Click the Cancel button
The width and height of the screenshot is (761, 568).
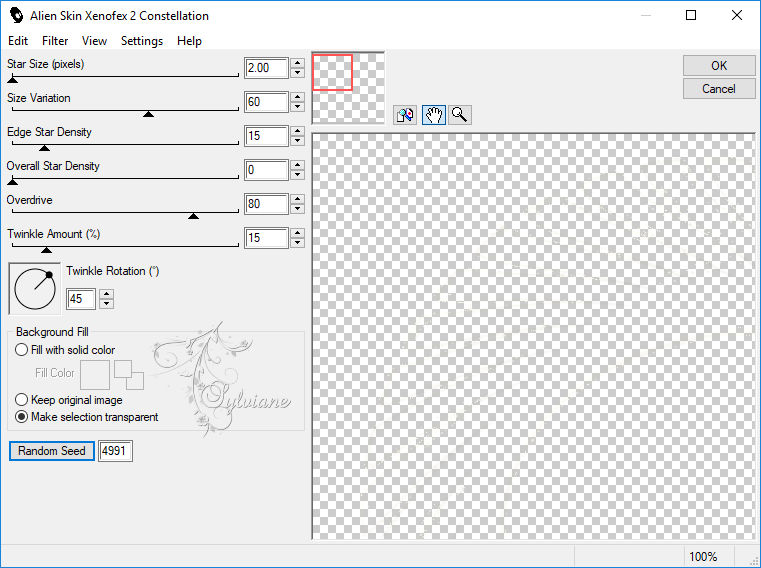(x=719, y=89)
